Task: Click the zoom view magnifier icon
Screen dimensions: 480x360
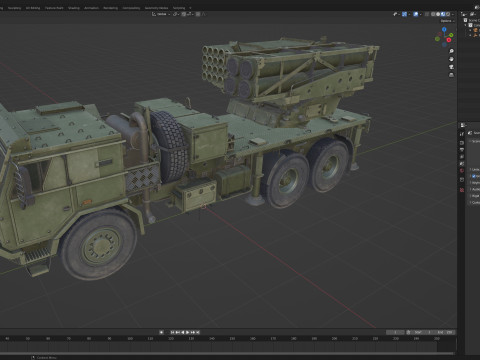Action: point(451,51)
